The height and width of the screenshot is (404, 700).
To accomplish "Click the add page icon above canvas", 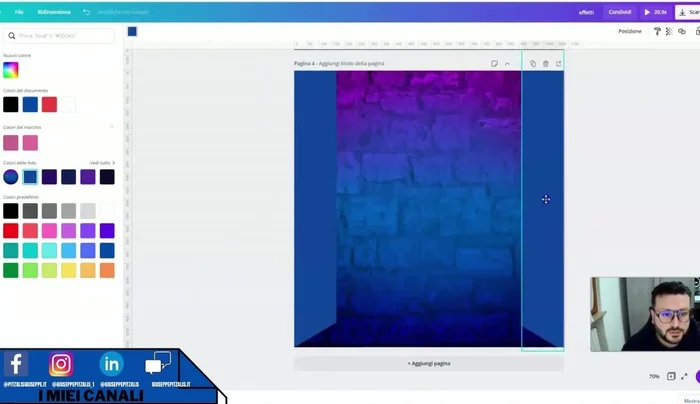I will point(559,63).
